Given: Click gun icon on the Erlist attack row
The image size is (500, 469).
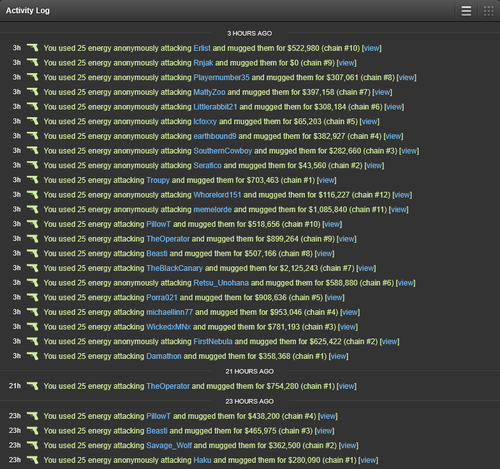Looking at the screenshot, I should [33, 48].
